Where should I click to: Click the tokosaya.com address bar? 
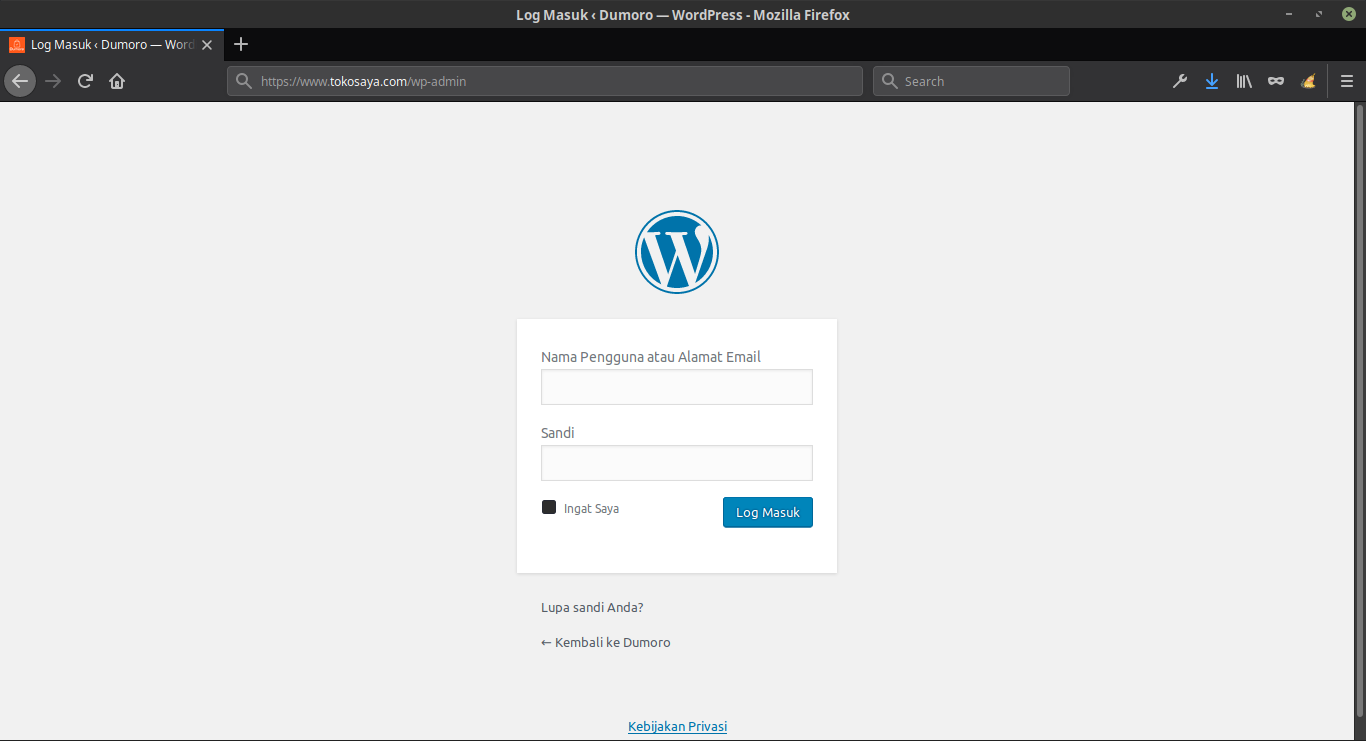pos(545,81)
